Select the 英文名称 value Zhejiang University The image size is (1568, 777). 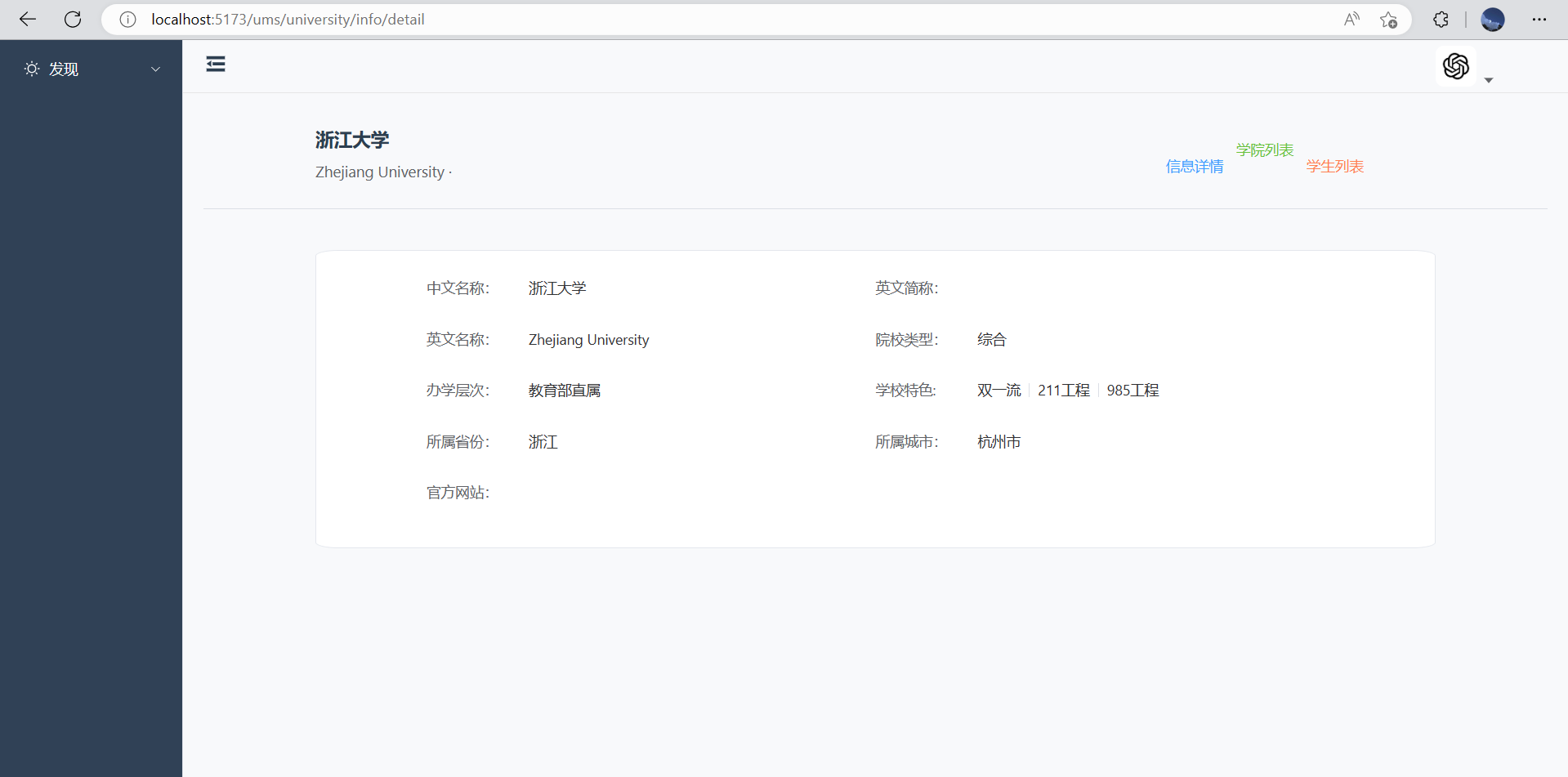pos(588,340)
